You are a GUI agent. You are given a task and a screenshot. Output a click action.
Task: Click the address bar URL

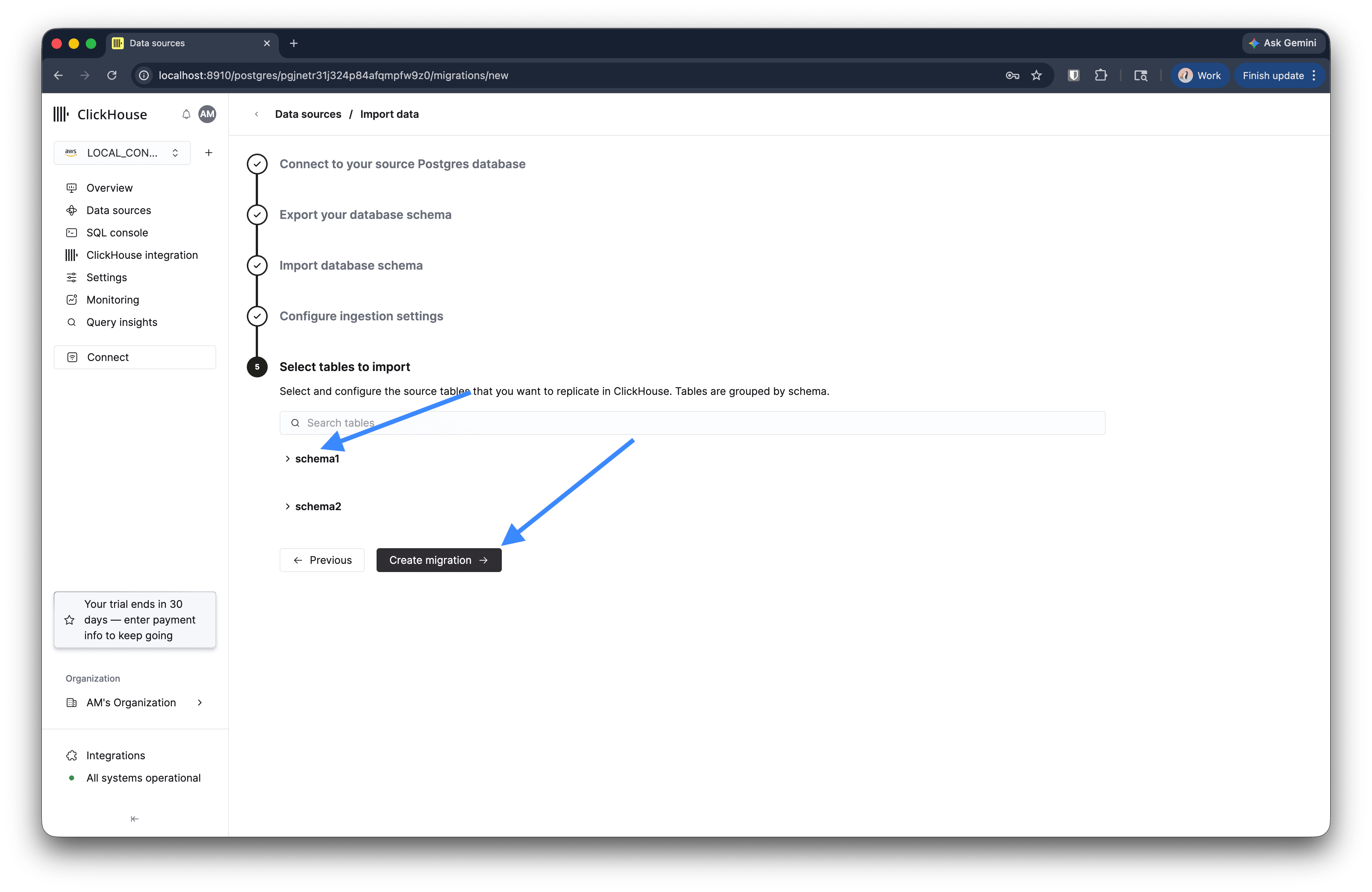(x=333, y=76)
